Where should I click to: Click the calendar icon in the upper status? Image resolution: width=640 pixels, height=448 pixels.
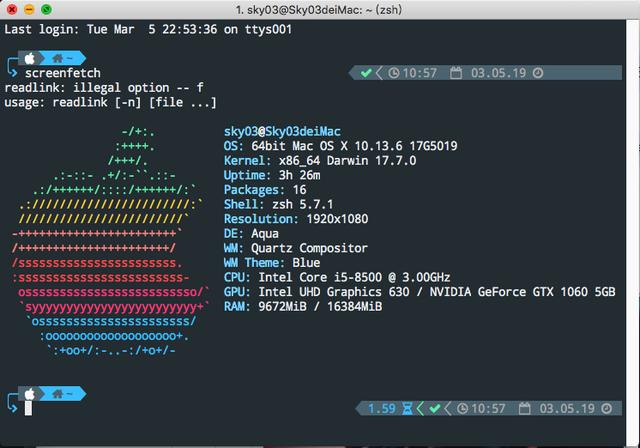click(456, 73)
